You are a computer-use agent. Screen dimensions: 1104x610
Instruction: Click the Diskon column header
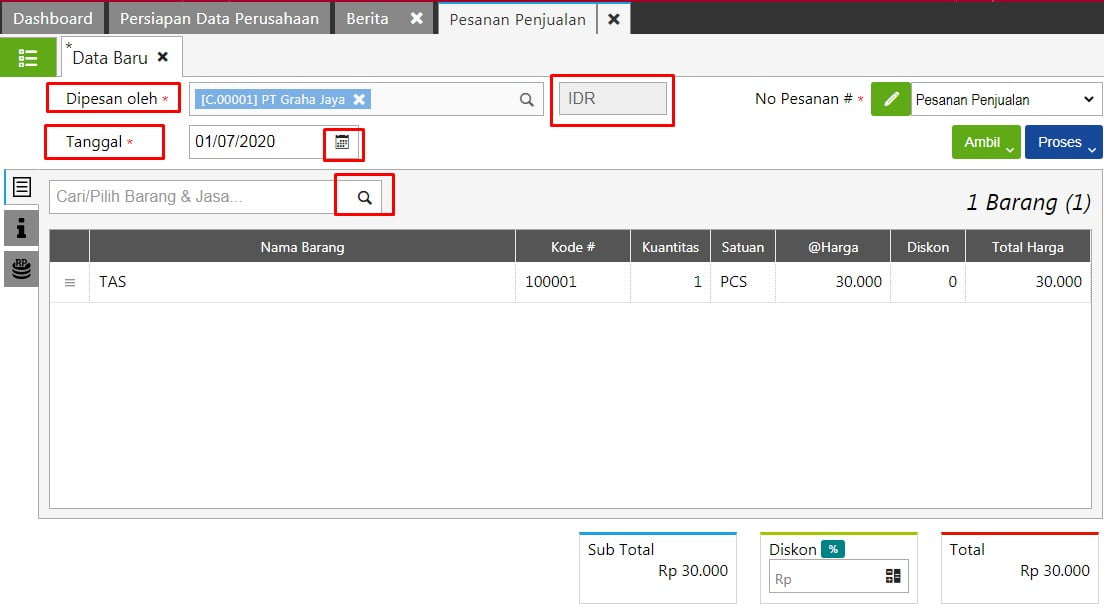click(x=927, y=247)
